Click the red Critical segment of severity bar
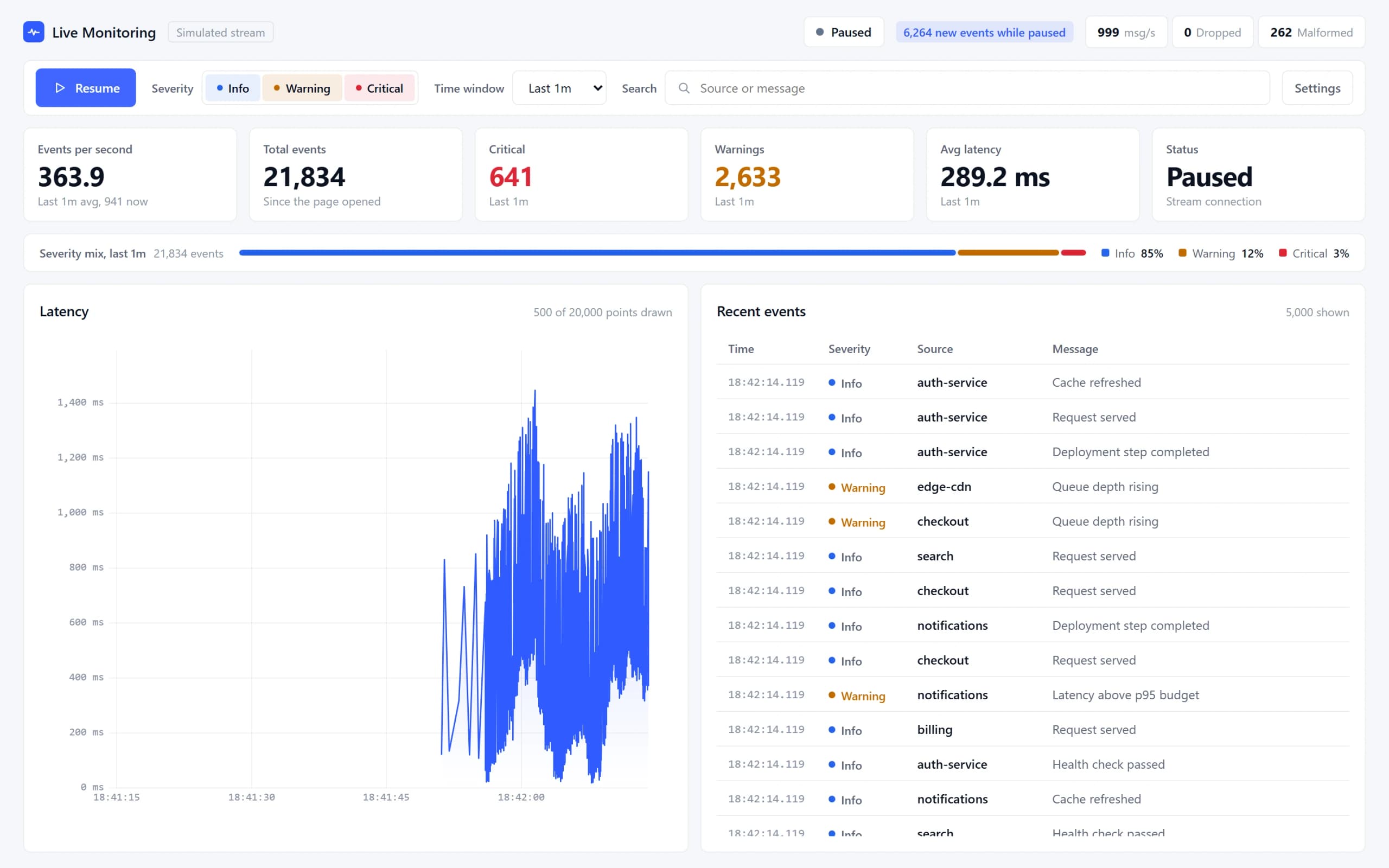This screenshot has width=1389, height=868. point(1073,253)
